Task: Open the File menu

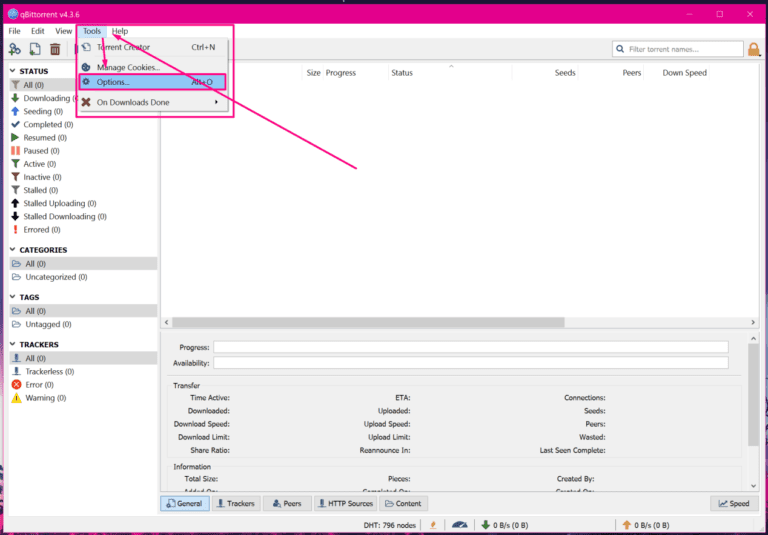Action: pos(15,31)
